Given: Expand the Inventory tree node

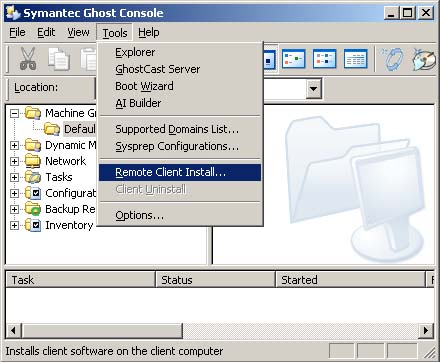Looking at the screenshot, I should click(x=14, y=225).
